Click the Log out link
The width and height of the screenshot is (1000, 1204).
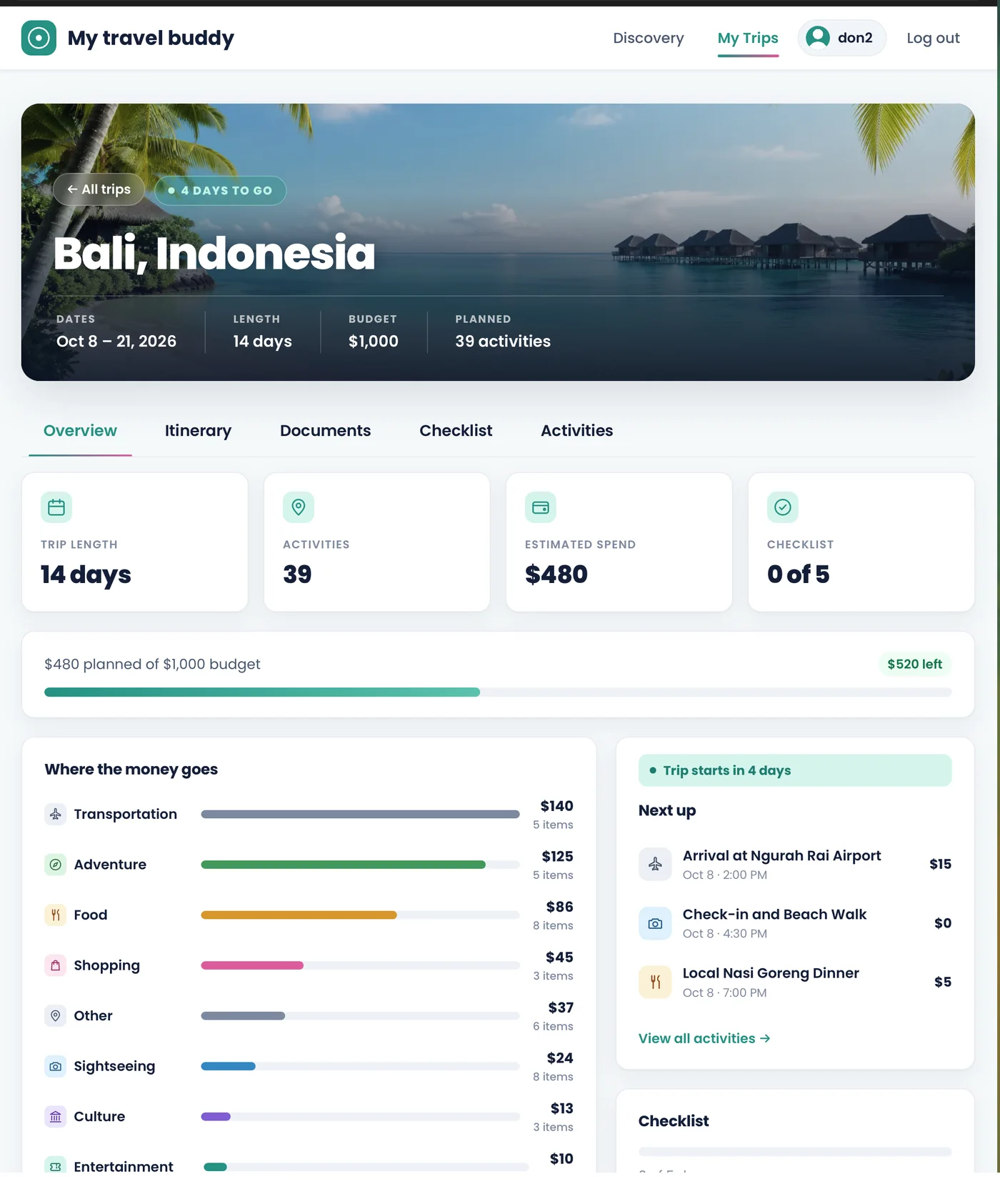pyautogui.click(x=933, y=38)
